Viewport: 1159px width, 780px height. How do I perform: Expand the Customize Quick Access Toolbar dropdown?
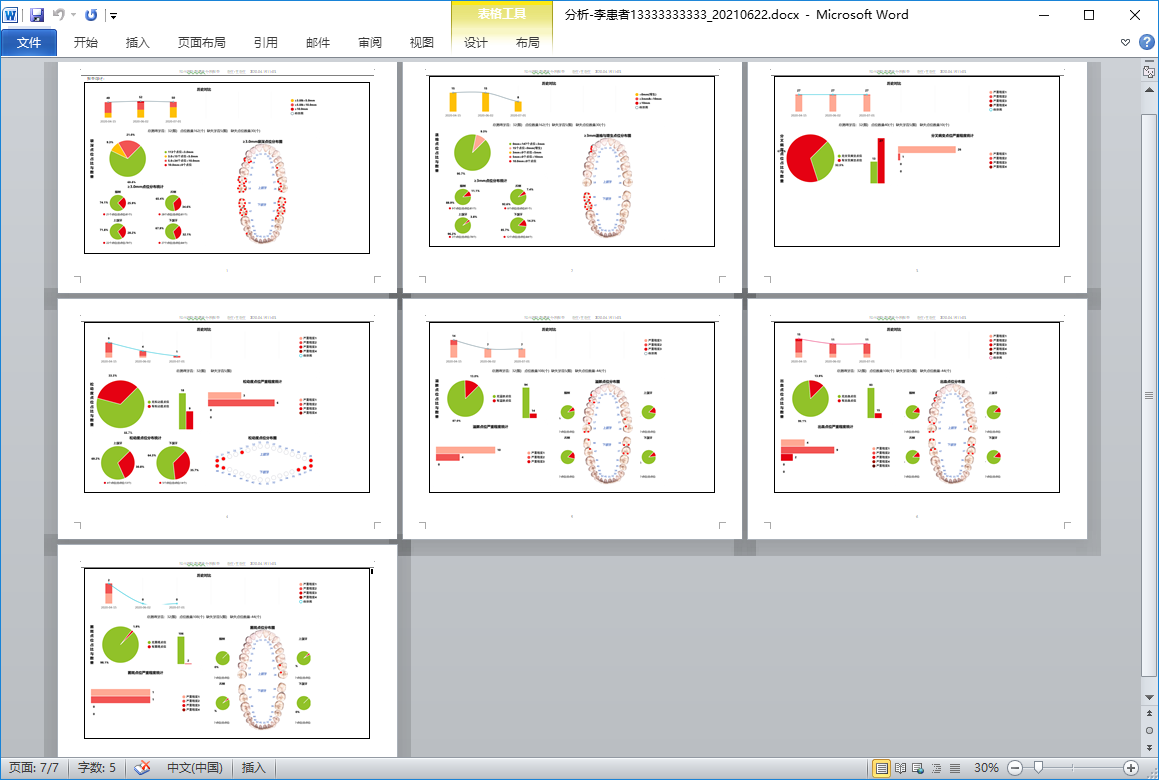[113, 16]
